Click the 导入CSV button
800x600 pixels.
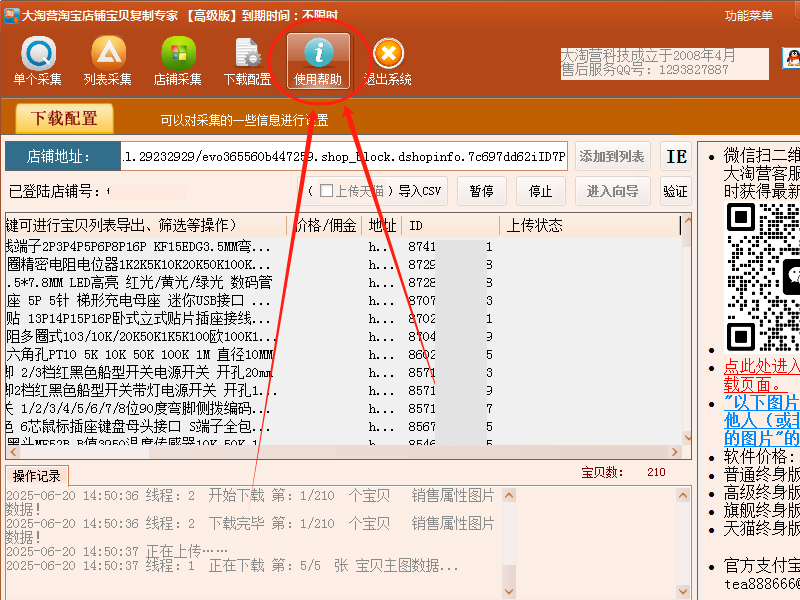(x=420, y=191)
